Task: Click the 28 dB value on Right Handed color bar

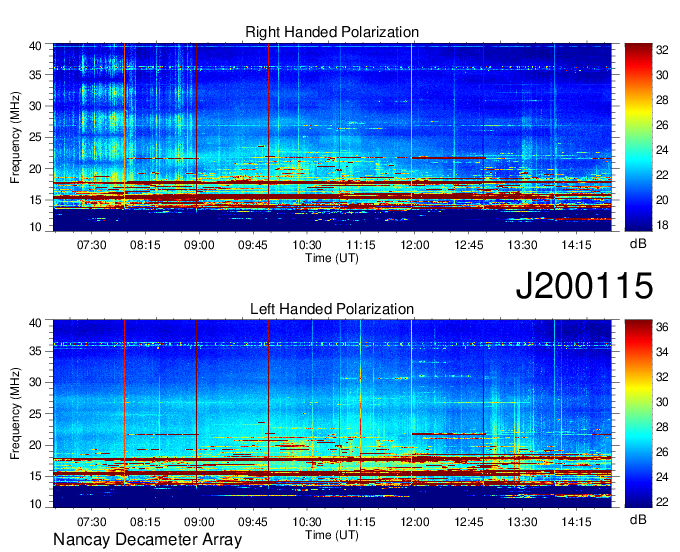Action: tap(662, 100)
